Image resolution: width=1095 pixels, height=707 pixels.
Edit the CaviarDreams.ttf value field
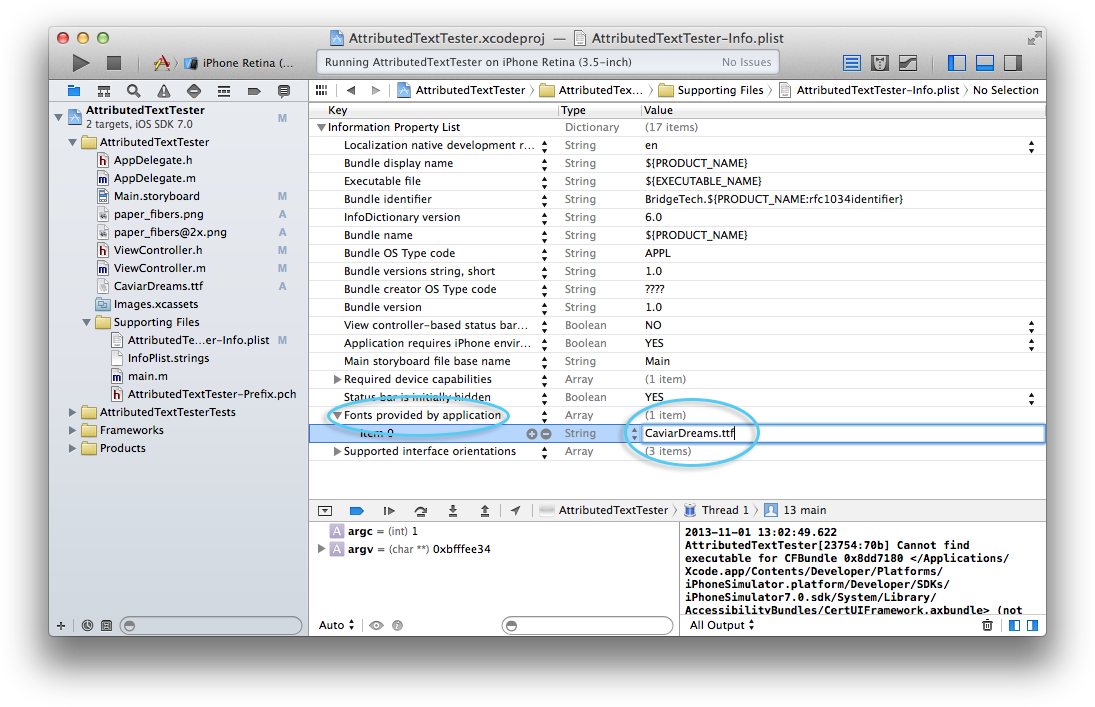coord(843,434)
